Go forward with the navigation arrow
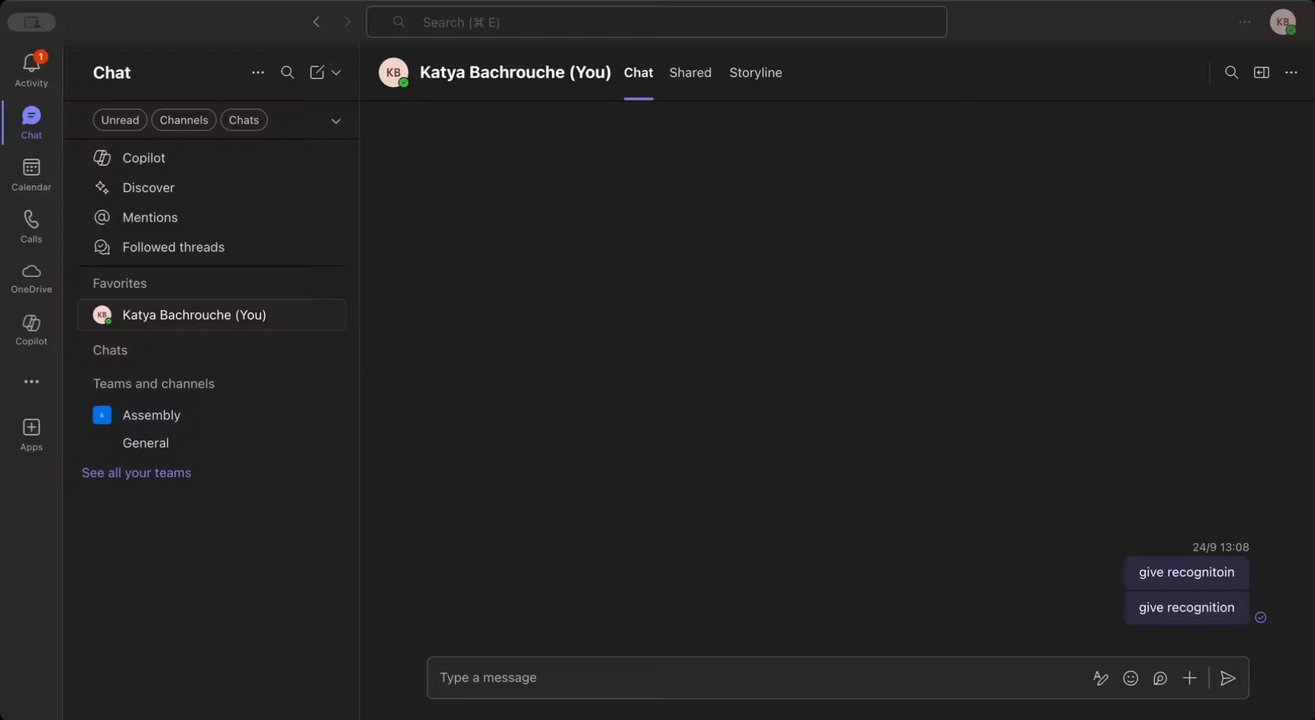The height and width of the screenshot is (720, 1315). (x=347, y=22)
